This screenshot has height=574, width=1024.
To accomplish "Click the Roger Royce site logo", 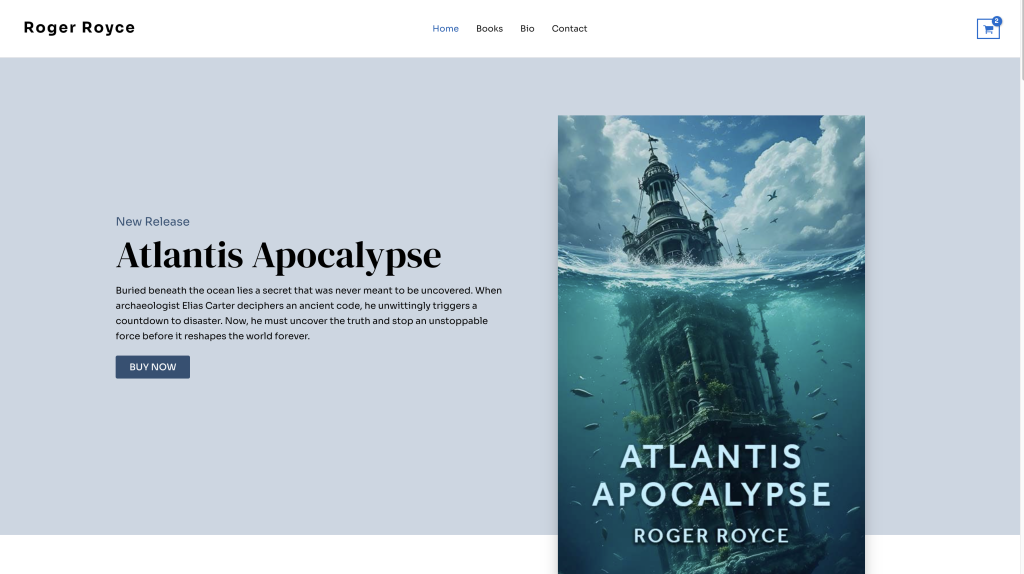I will (x=79, y=28).
